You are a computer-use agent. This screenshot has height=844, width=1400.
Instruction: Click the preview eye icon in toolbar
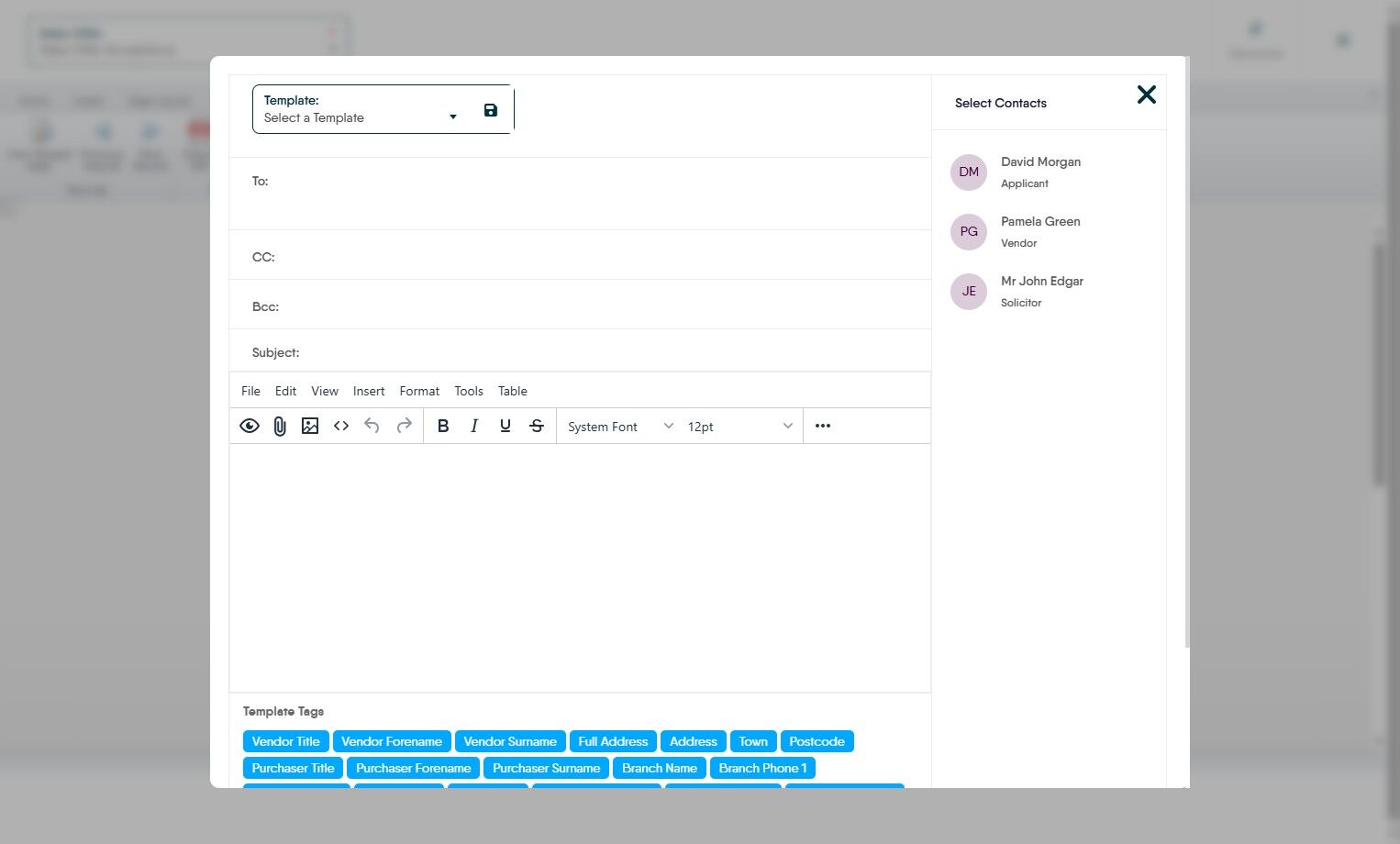[250, 426]
